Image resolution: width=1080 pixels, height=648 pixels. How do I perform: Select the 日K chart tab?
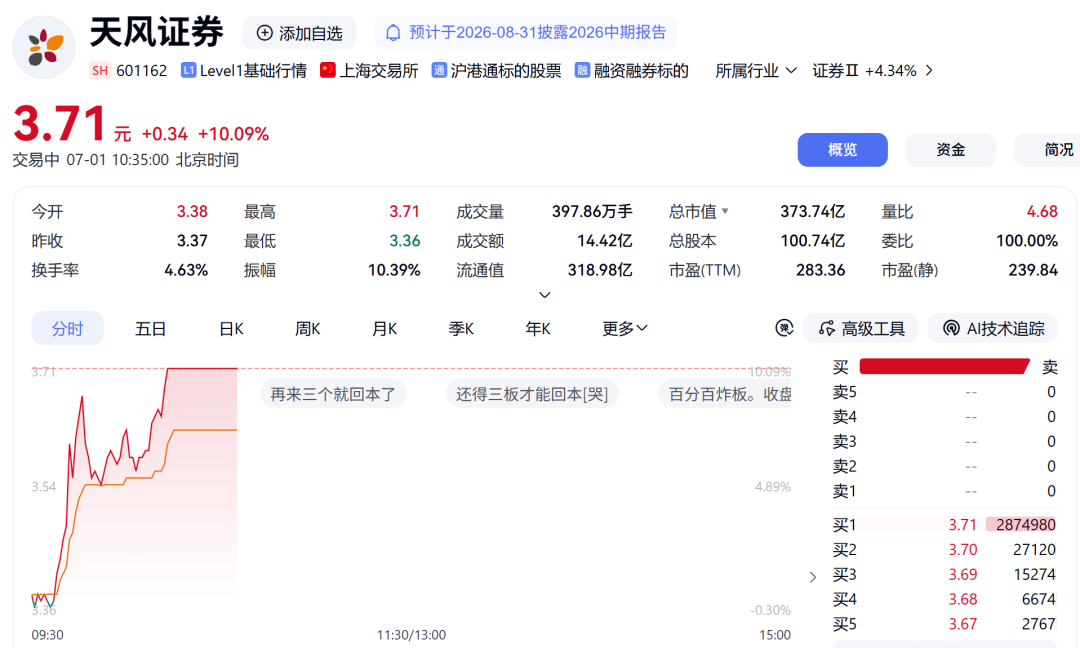point(231,328)
